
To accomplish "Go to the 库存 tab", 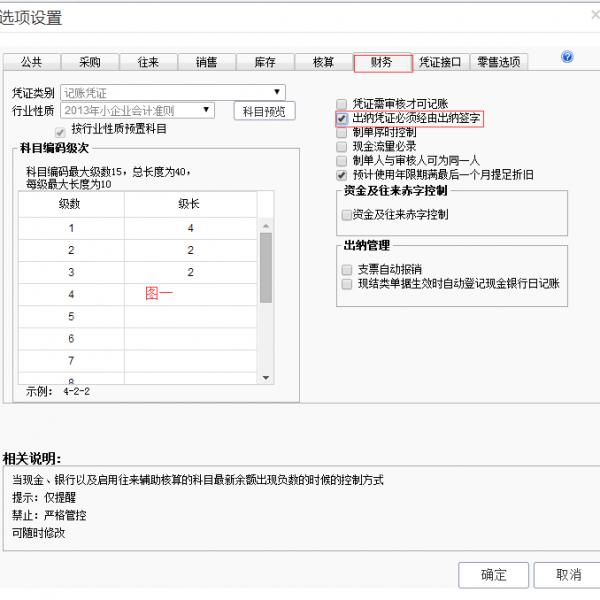I will [265, 62].
